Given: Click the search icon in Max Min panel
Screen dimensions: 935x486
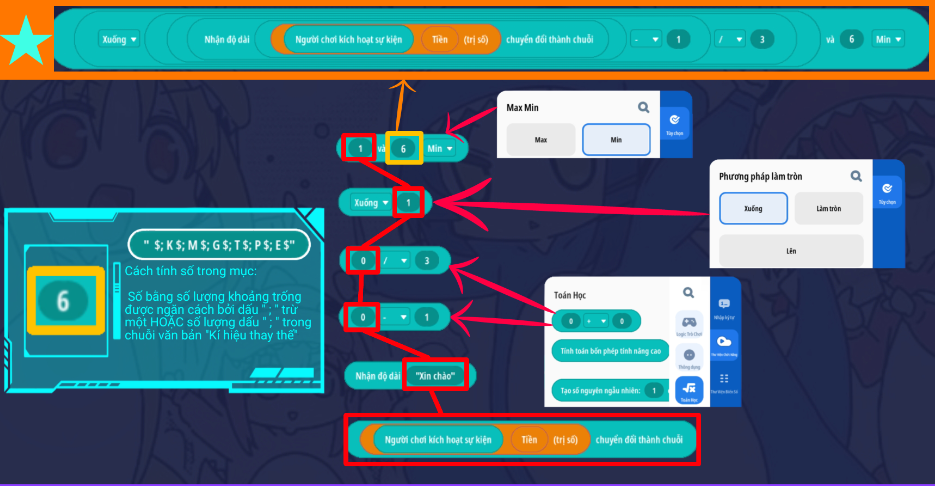Looking at the screenshot, I should coord(643,107).
